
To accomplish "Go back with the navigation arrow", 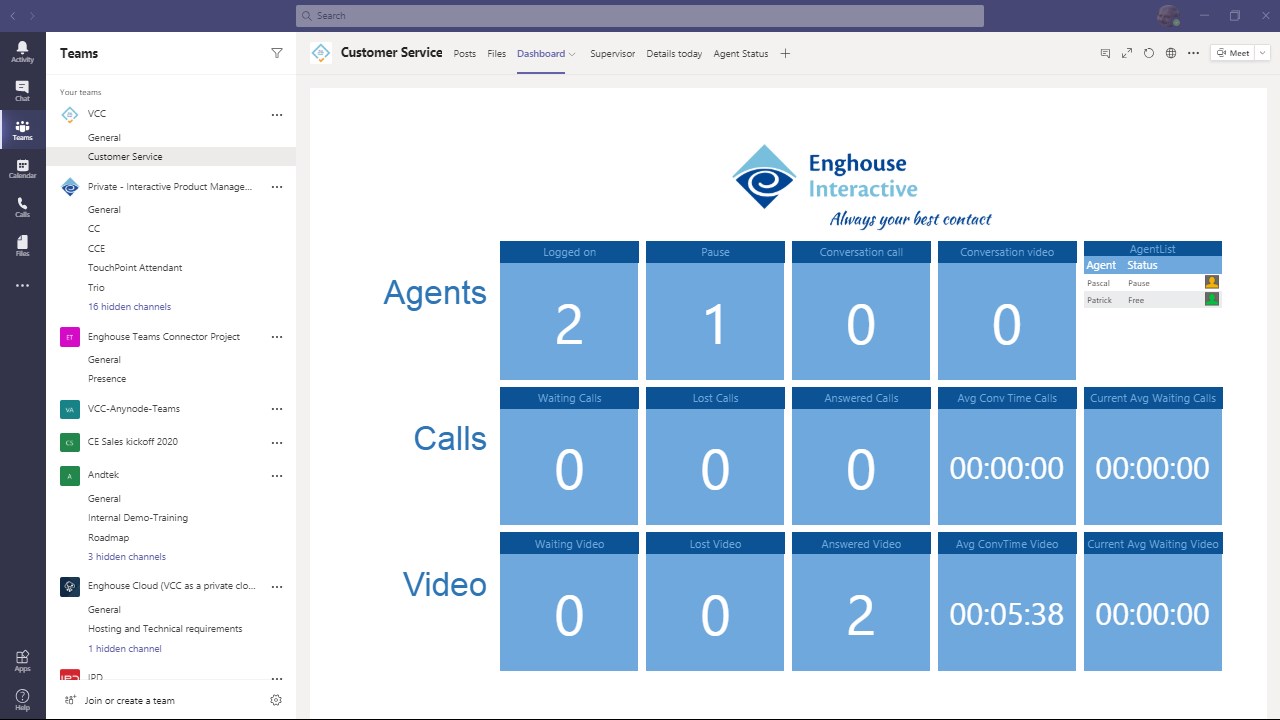I will tap(13, 16).
